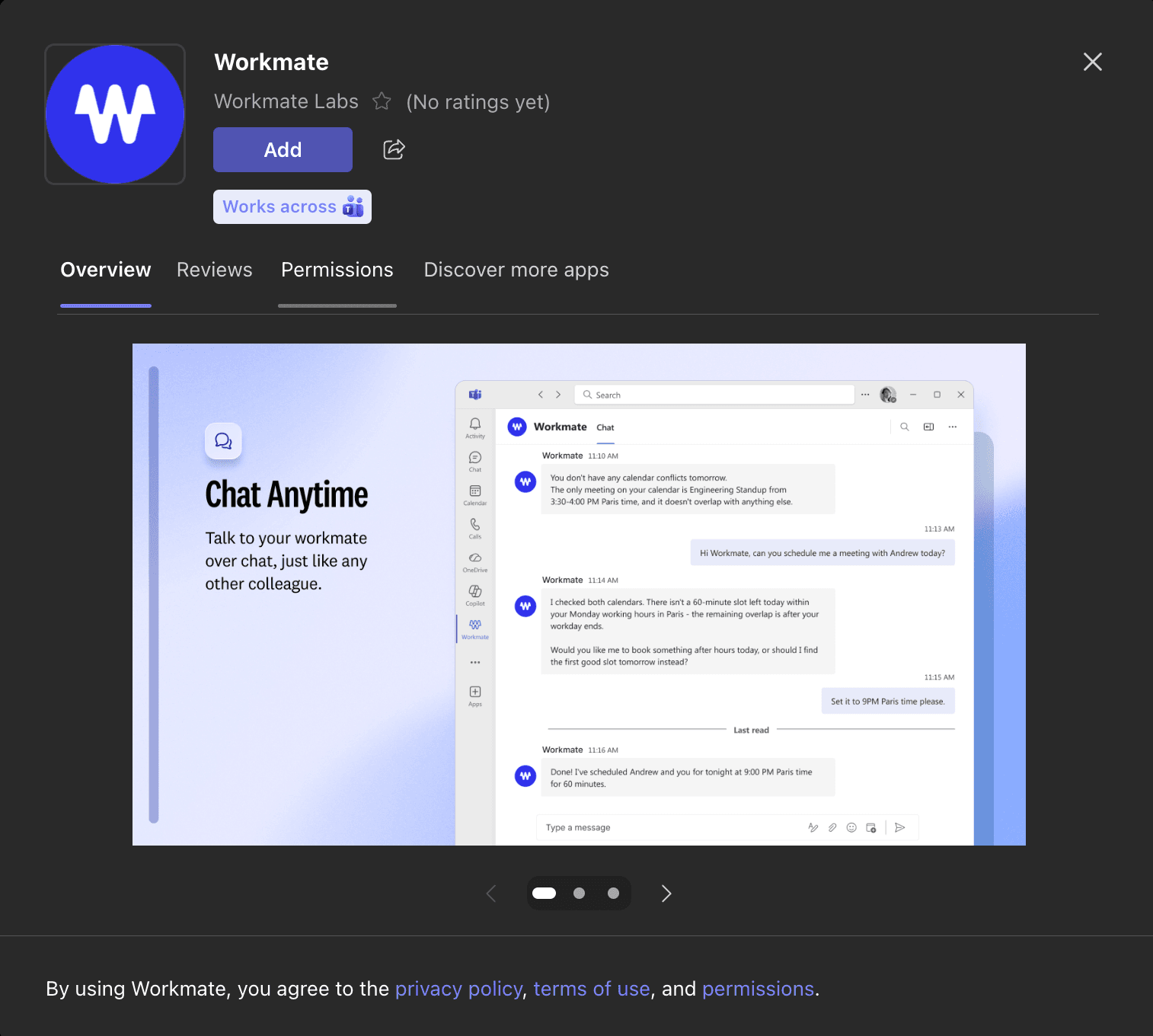
Task: Open Discover more apps tab
Action: coord(516,270)
